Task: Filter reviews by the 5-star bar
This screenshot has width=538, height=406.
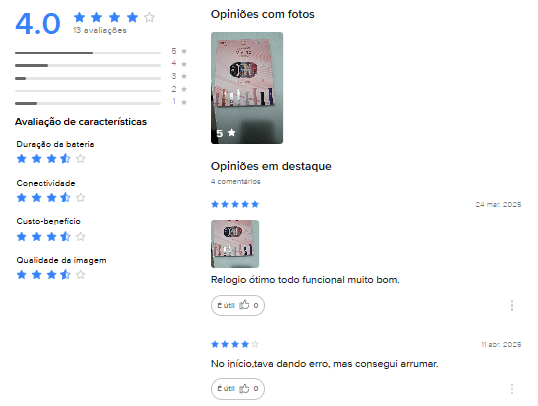Action: pos(101,52)
